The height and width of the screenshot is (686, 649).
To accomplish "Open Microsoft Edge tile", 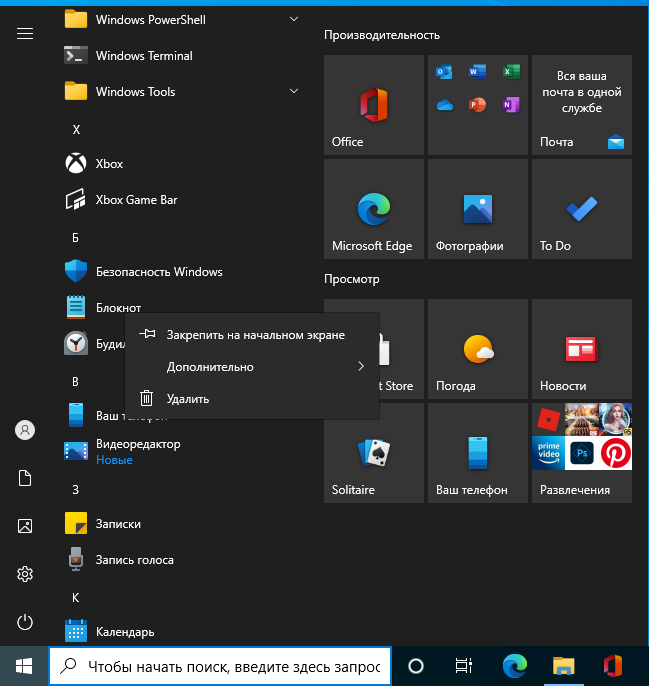I will 374,209.
